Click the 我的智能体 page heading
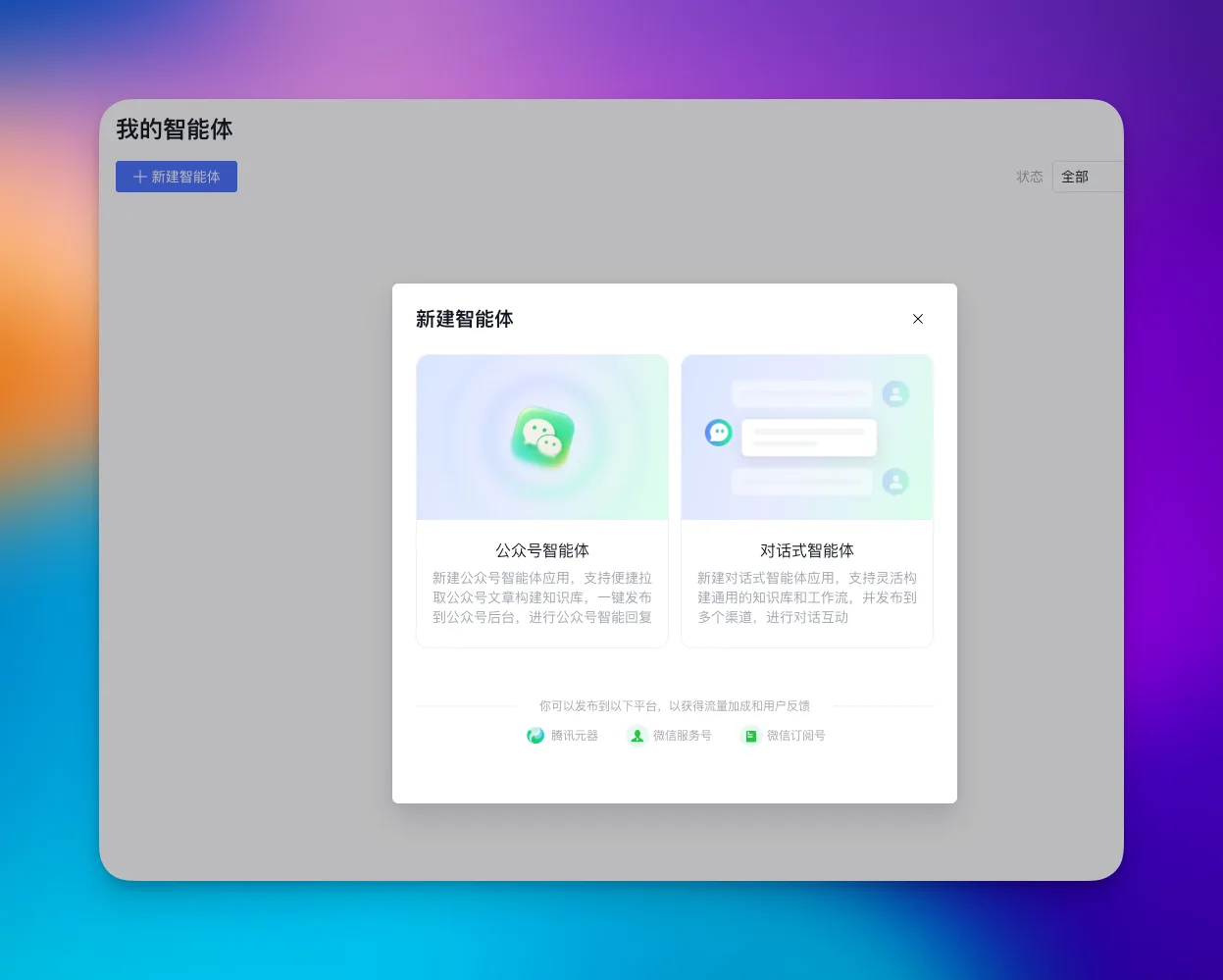This screenshot has height=980, width=1223. click(175, 129)
